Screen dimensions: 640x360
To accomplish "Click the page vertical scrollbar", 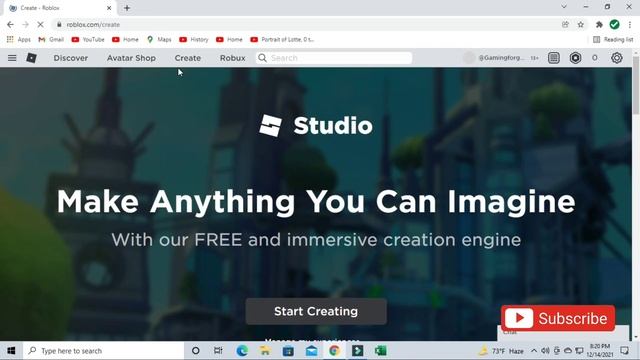I will pos(636,86).
